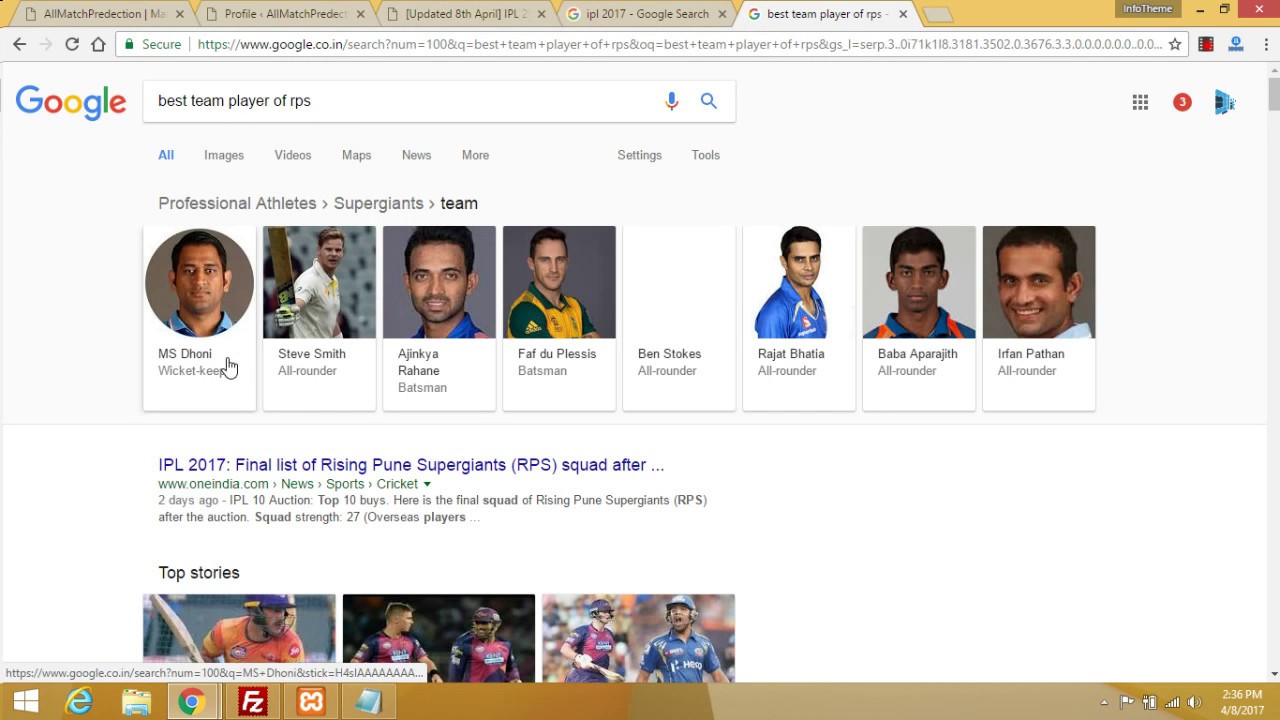Click the blue search magnifier button
The image size is (1280, 720).
click(x=709, y=101)
